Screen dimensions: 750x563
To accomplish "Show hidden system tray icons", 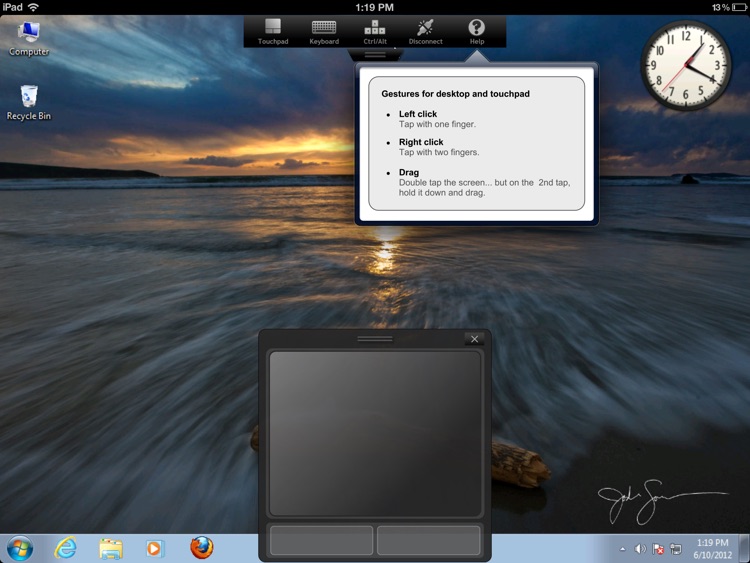I will tap(623, 549).
